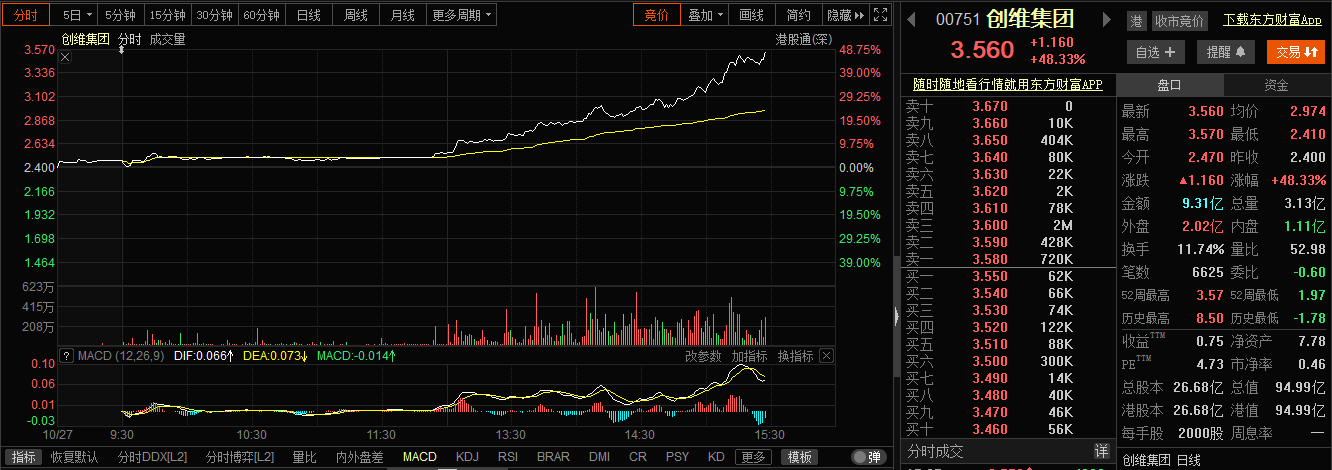Switch to 5分钟 chart

click(x=121, y=15)
